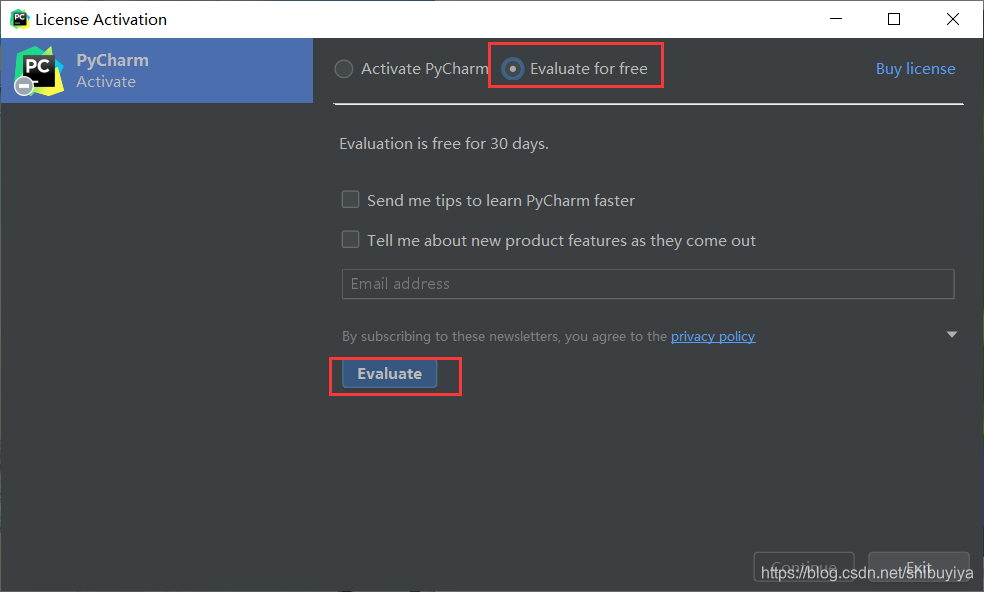The width and height of the screenshot is (984, 592).
Task: Click the PyCharm logo icon in sidebar
Action: [39, 70]
